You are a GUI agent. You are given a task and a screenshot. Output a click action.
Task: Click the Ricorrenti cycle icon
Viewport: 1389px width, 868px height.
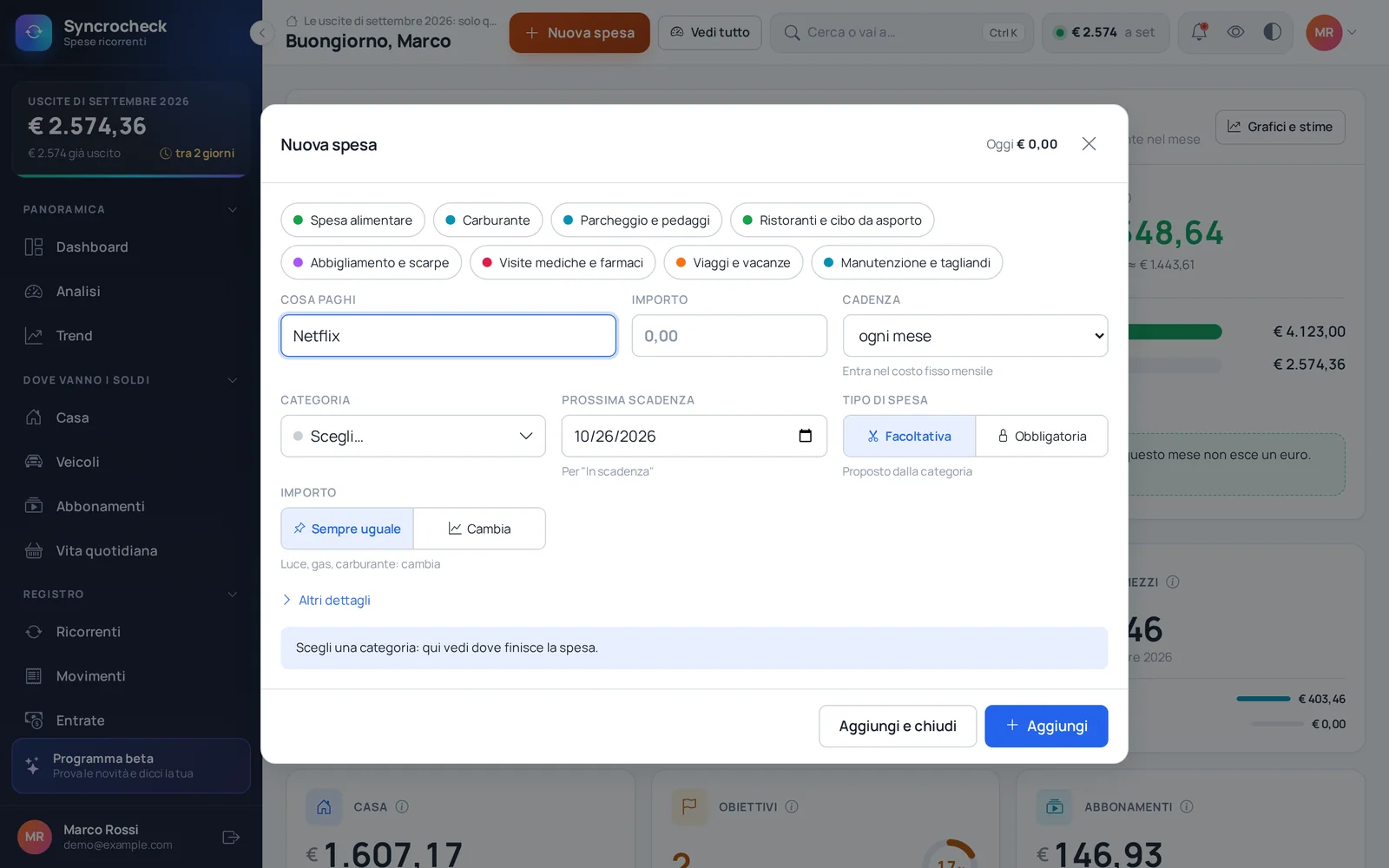pyautogui.click(x=34, y=632)
